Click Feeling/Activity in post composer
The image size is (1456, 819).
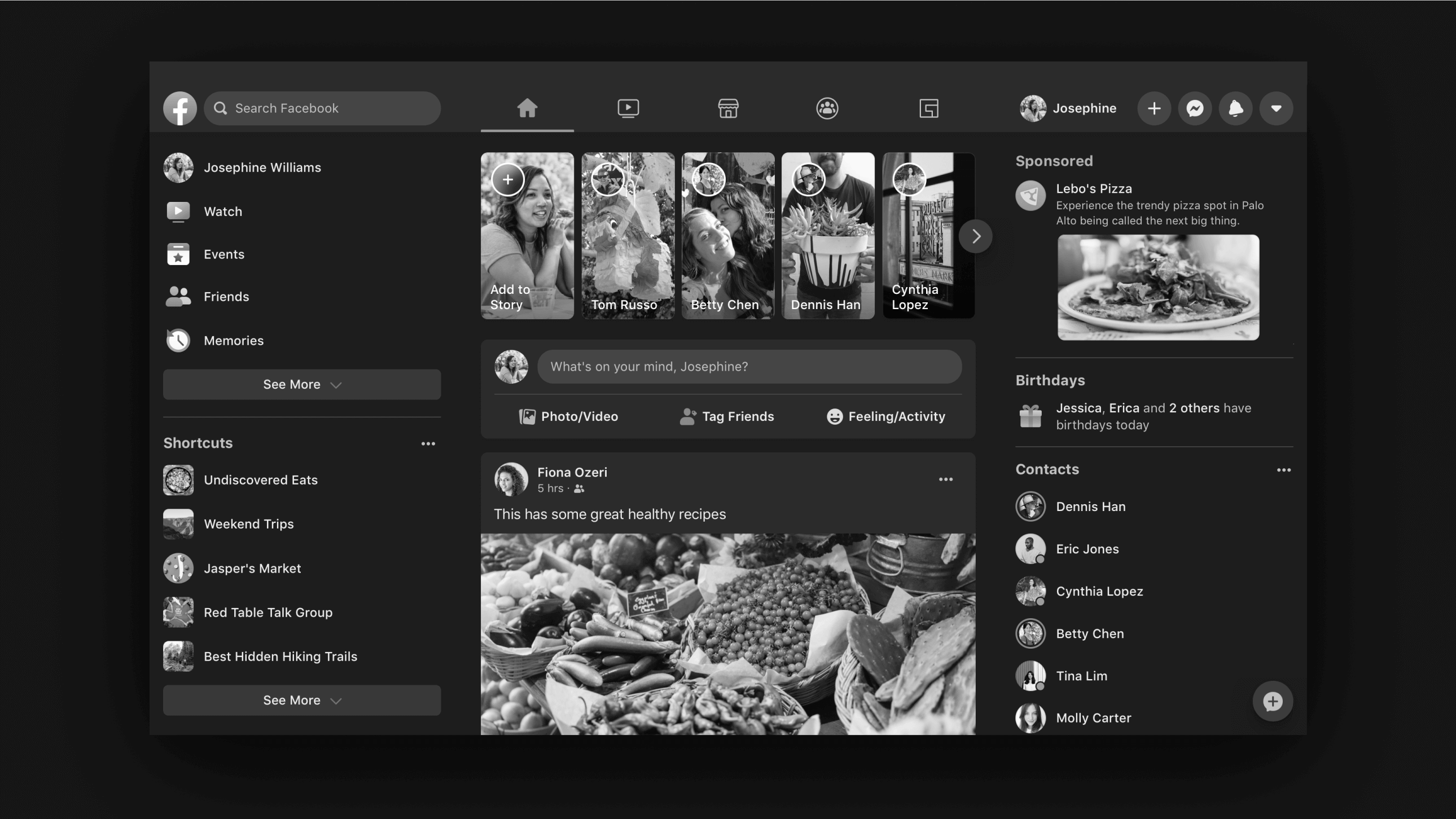click(885, 416)
